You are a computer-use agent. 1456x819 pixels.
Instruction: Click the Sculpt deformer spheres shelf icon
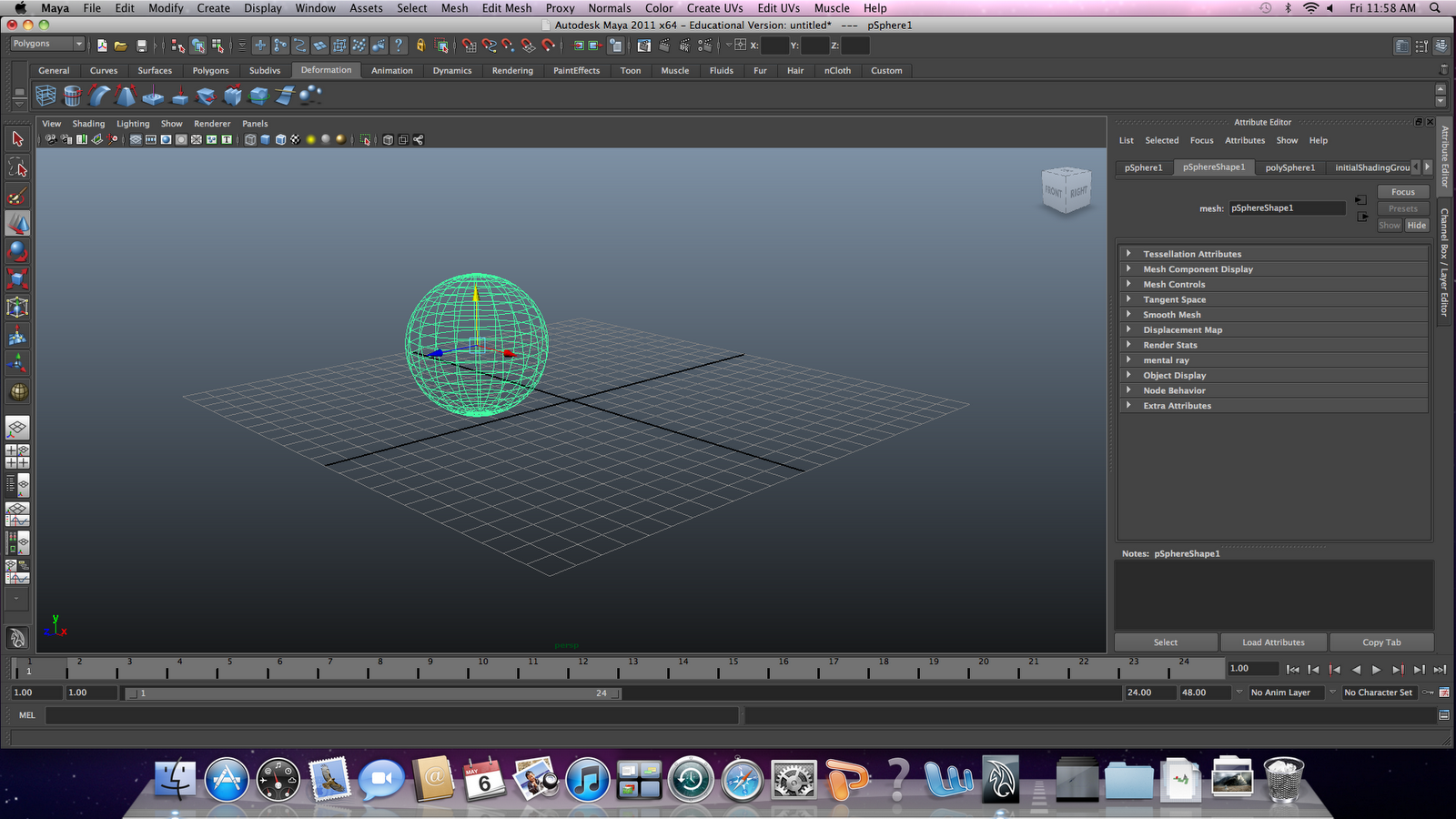point(310,94)
